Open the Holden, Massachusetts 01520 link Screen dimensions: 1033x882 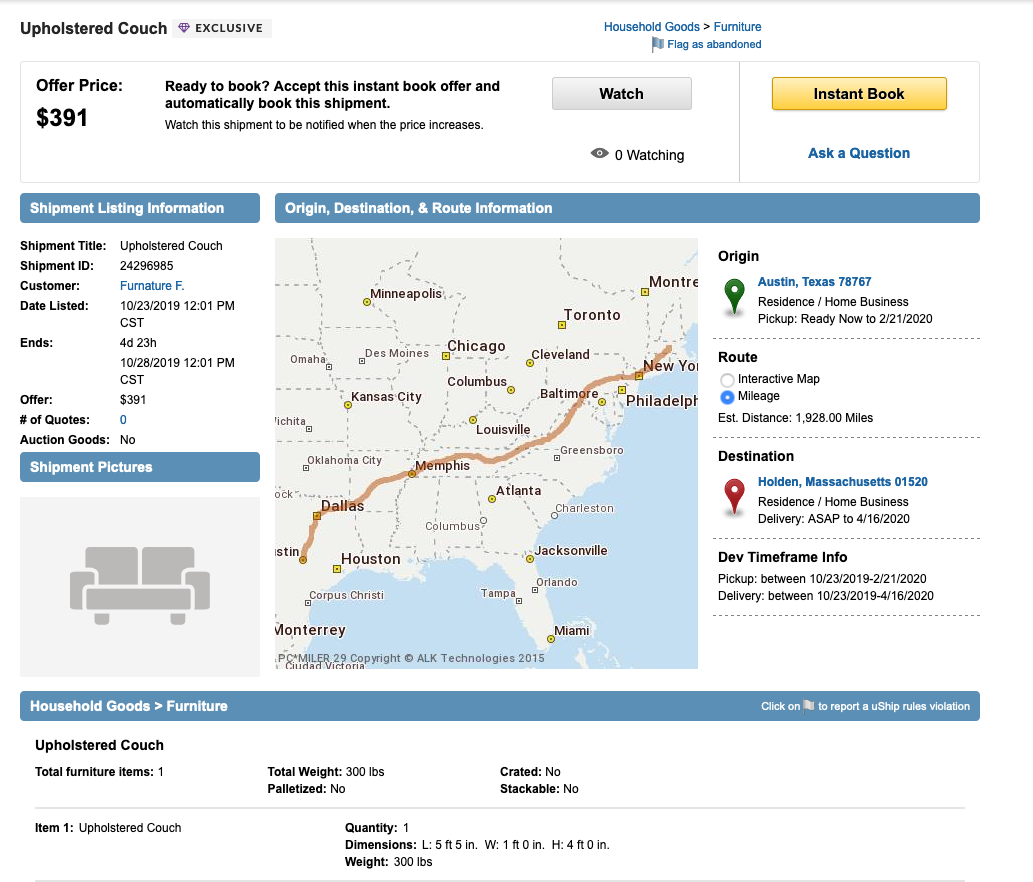(841, 482)
